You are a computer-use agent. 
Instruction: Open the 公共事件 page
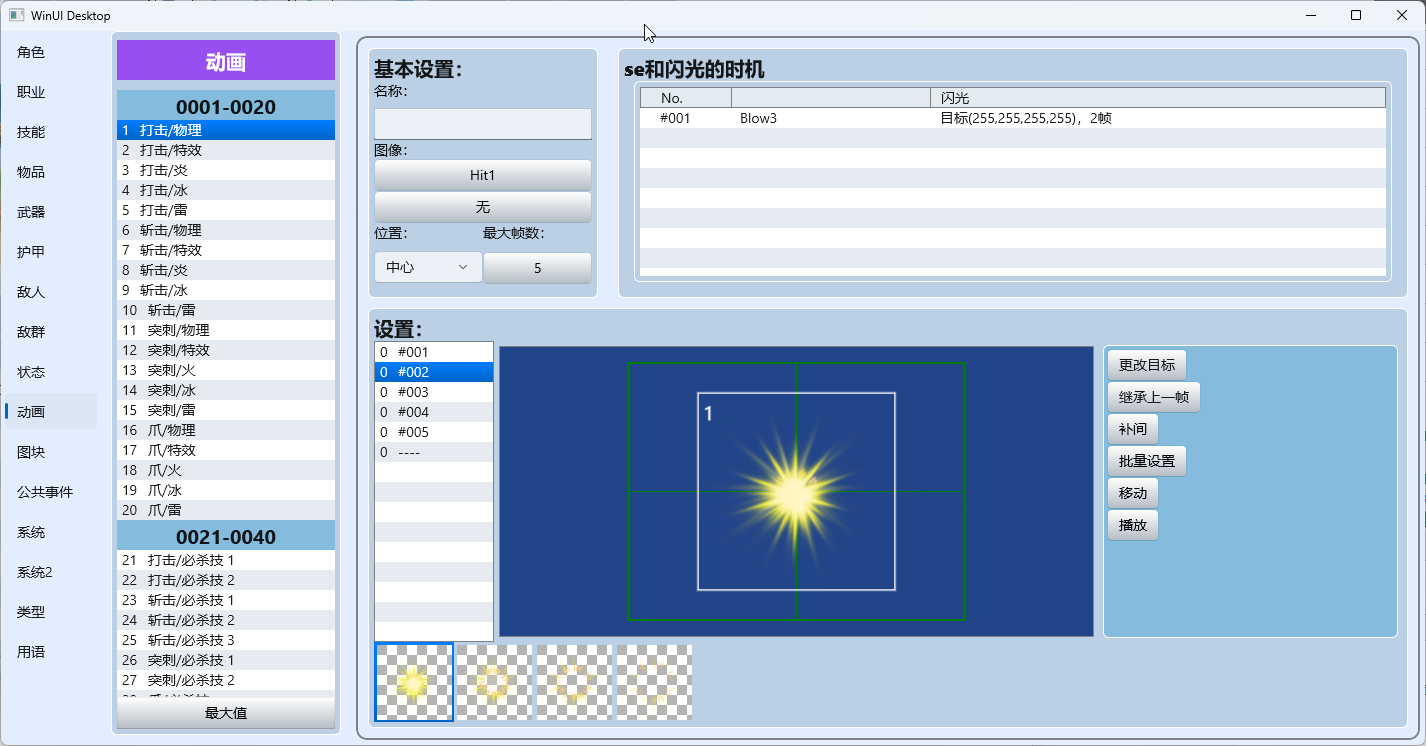51,492
